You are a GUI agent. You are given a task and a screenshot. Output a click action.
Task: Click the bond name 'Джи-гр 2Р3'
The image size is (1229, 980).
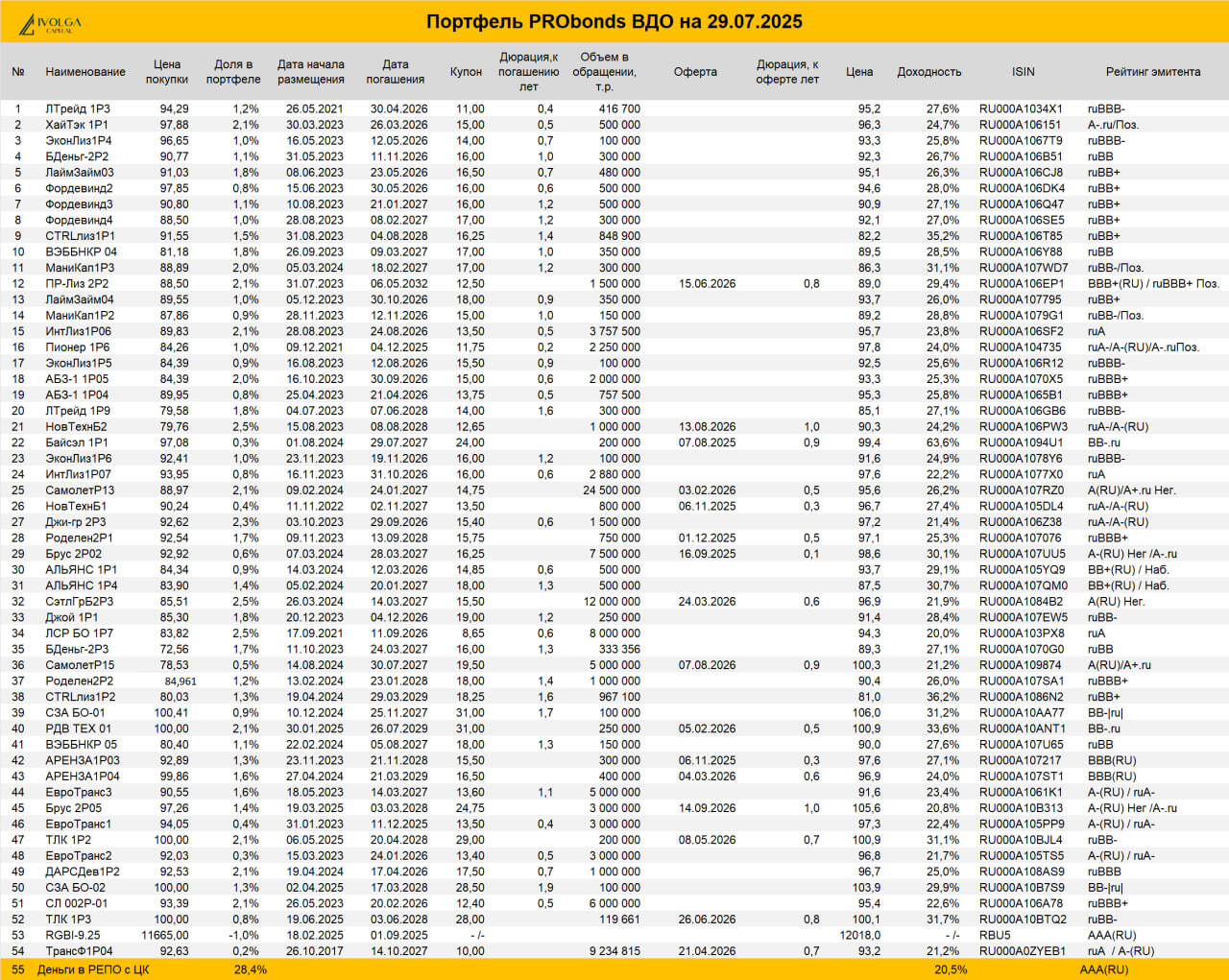point(76,522)
